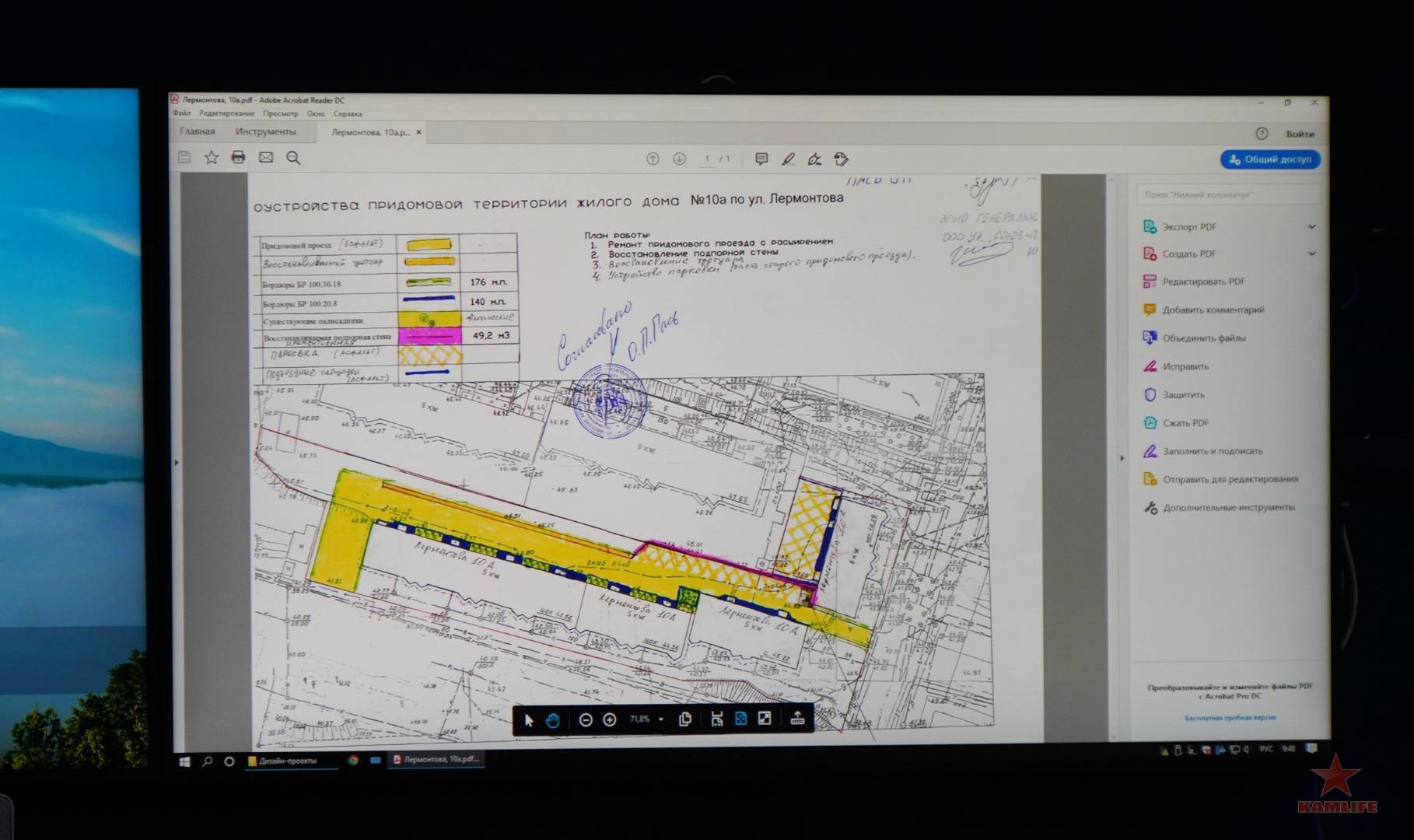Image resolution: width=1414 pixels, height=840 pixels.
Task: Open Find text with the magnifier icon
Action: point(293,158)
